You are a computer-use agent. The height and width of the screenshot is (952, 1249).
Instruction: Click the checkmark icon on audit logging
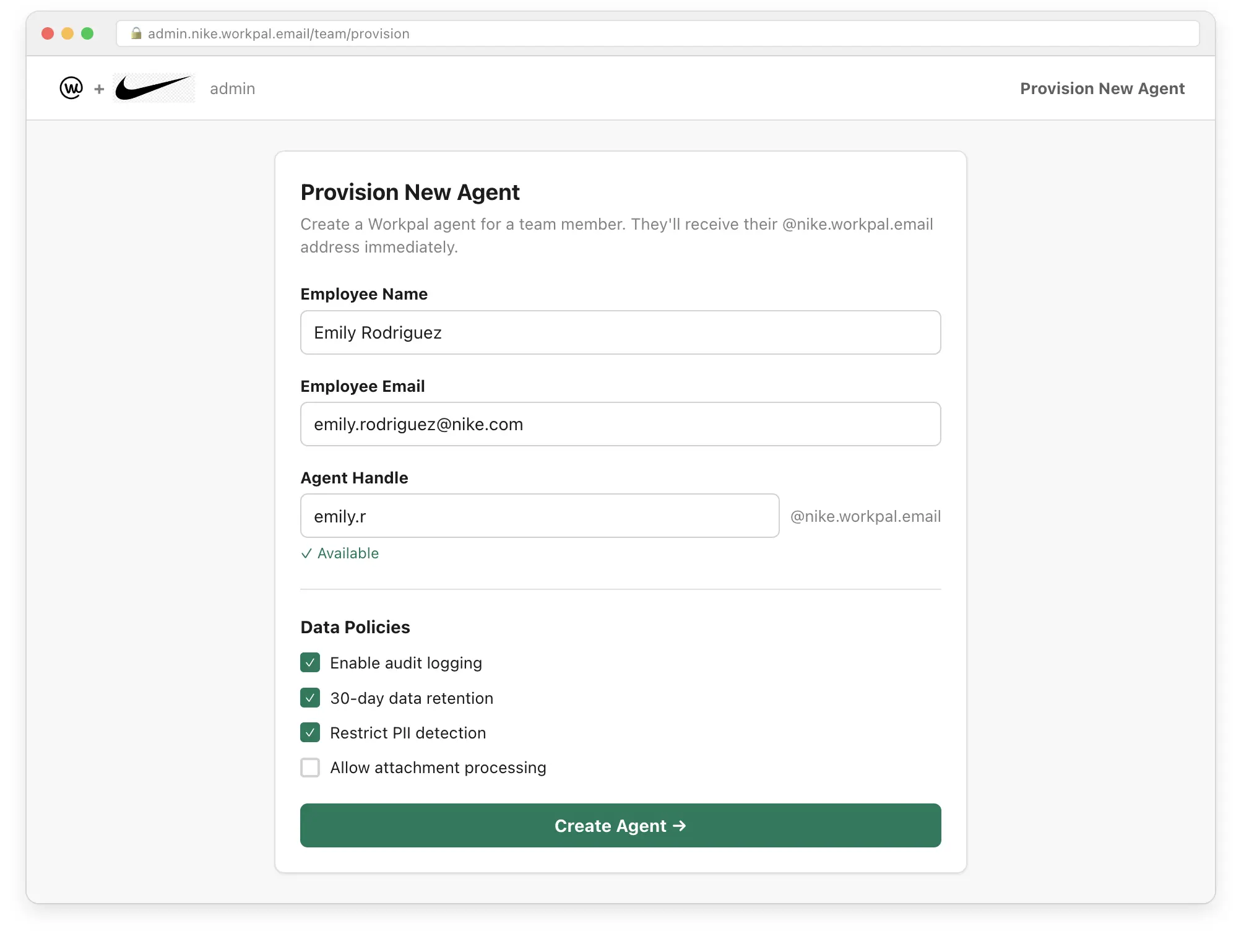309,662
